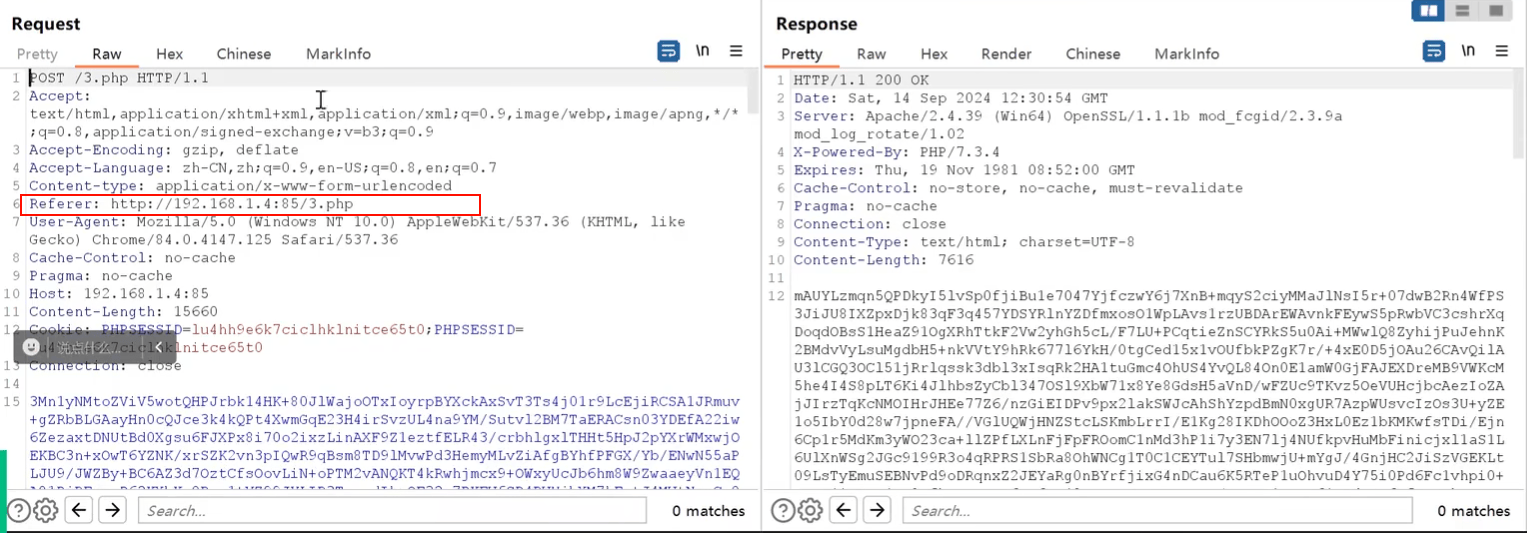The image size is (1527, 533).
Task: Click the Response panel vertical scrollbar
Action: point(1518,114)
